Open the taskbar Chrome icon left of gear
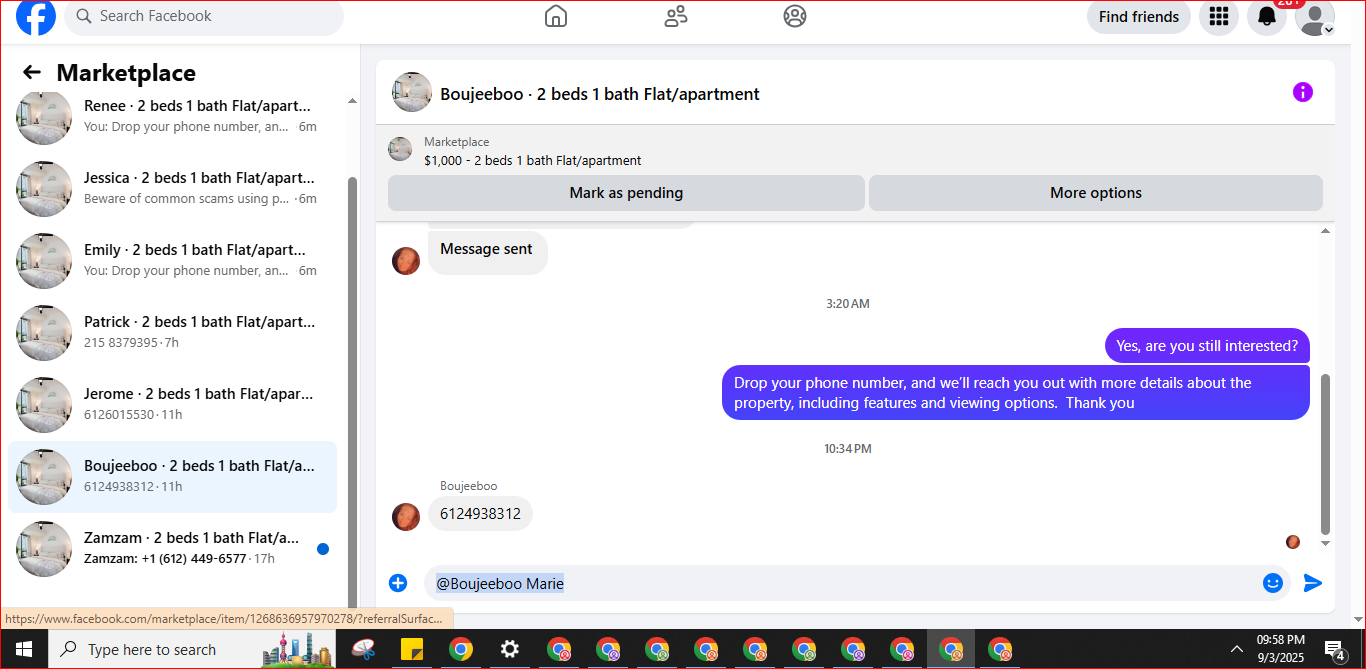 [461, 649]
